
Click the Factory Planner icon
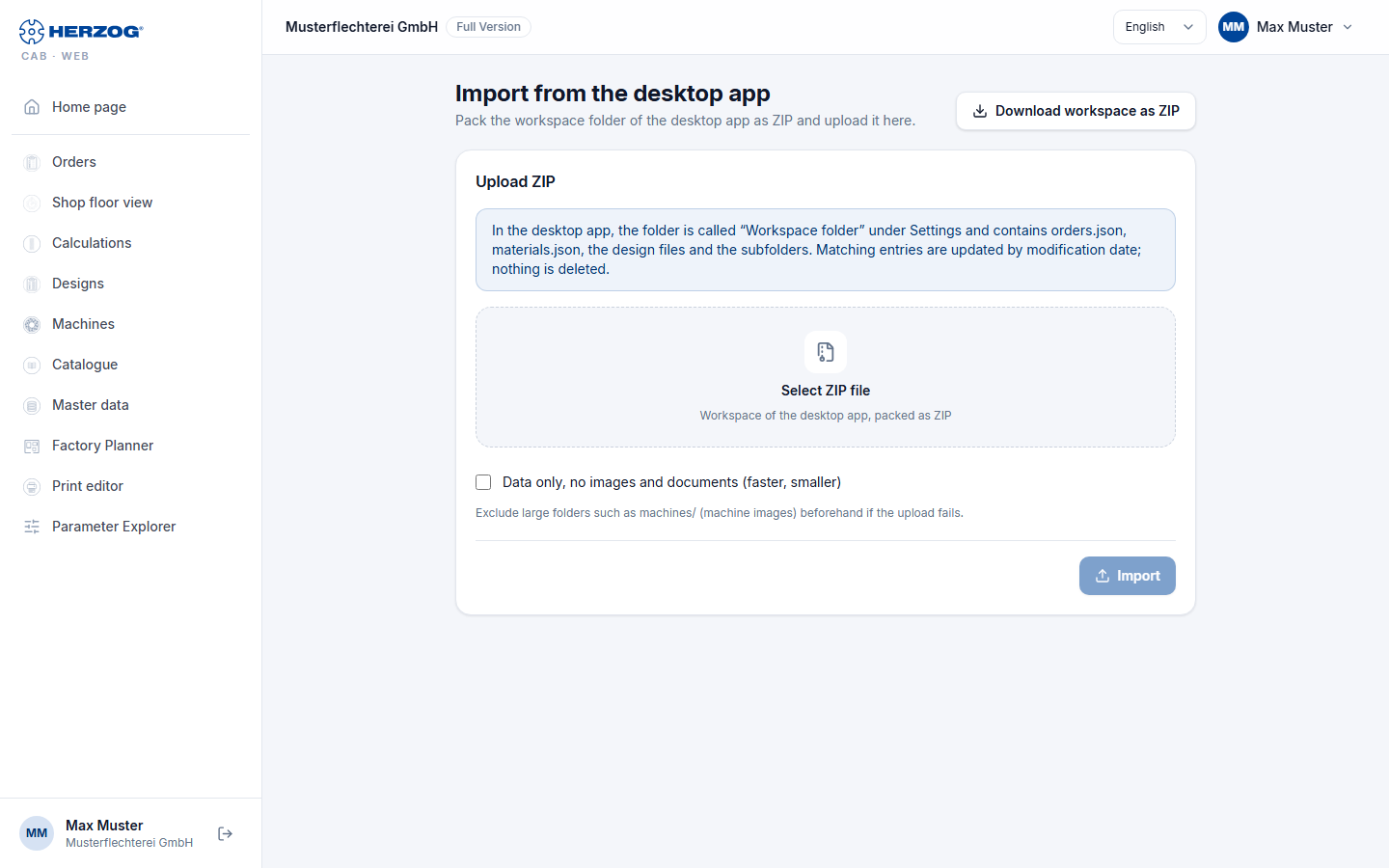pos(32,446)
